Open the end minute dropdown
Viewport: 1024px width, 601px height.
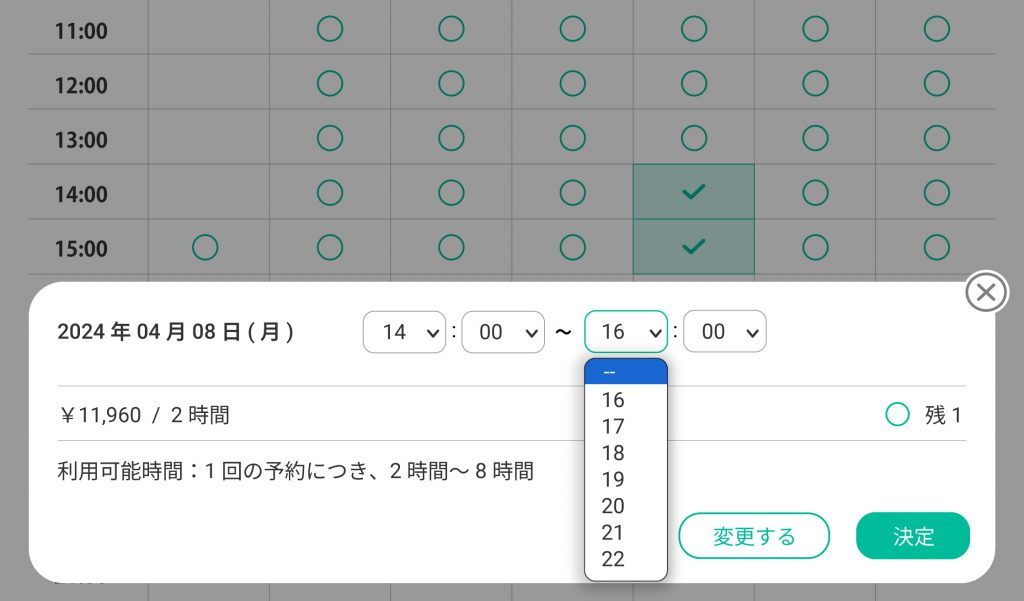pyautogui.click(x=725, y=332)
